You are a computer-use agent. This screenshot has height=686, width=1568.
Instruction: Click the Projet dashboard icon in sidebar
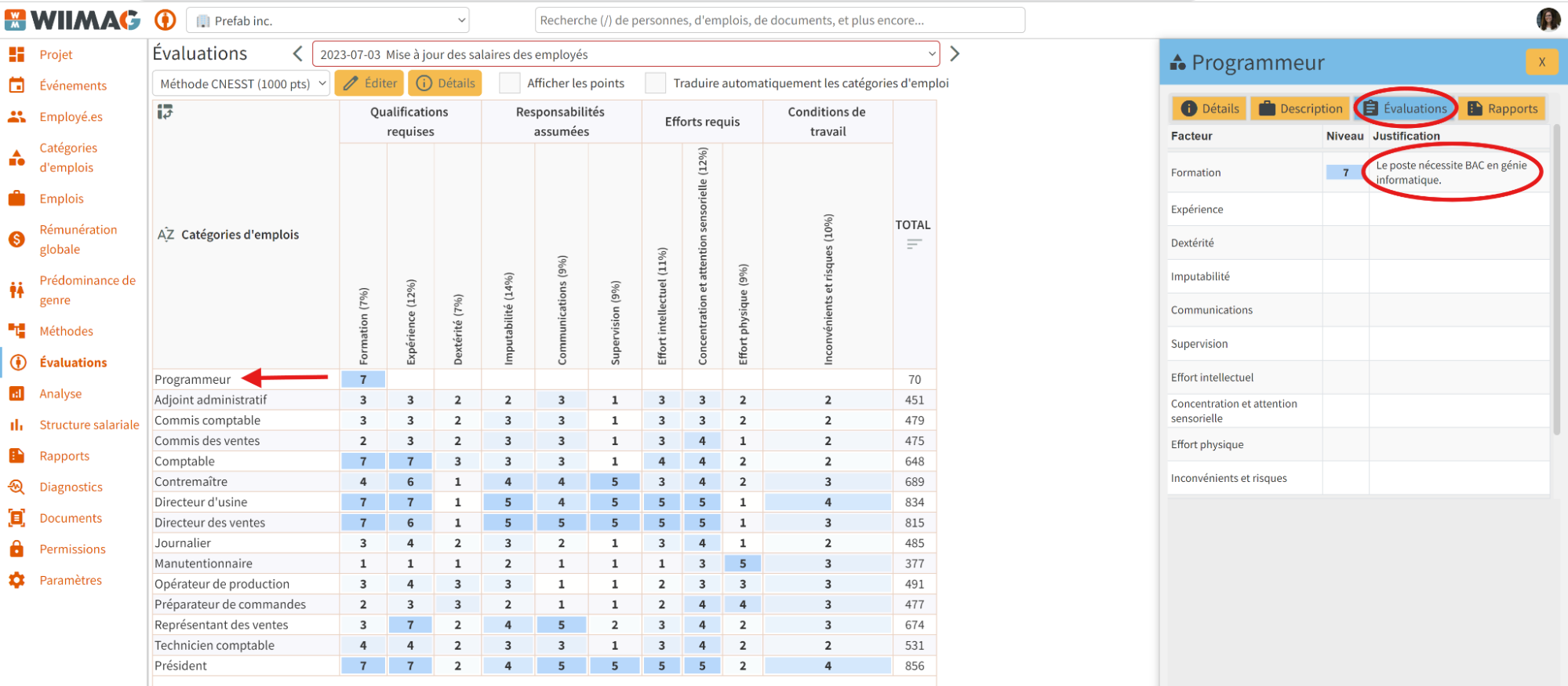[16, 54]
